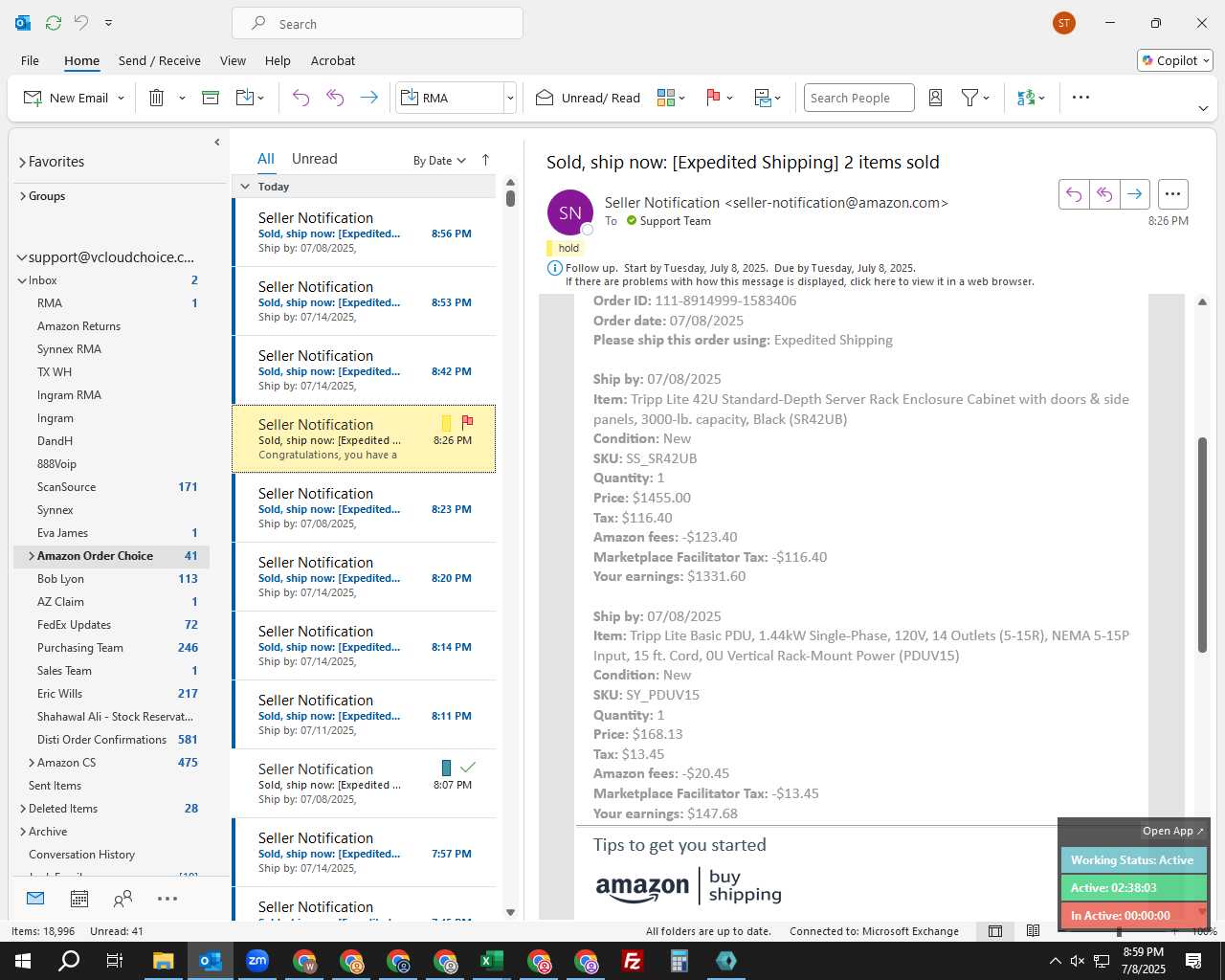1225x980 pixels.
Task: Click the Search People field
Action: point(858,98)
